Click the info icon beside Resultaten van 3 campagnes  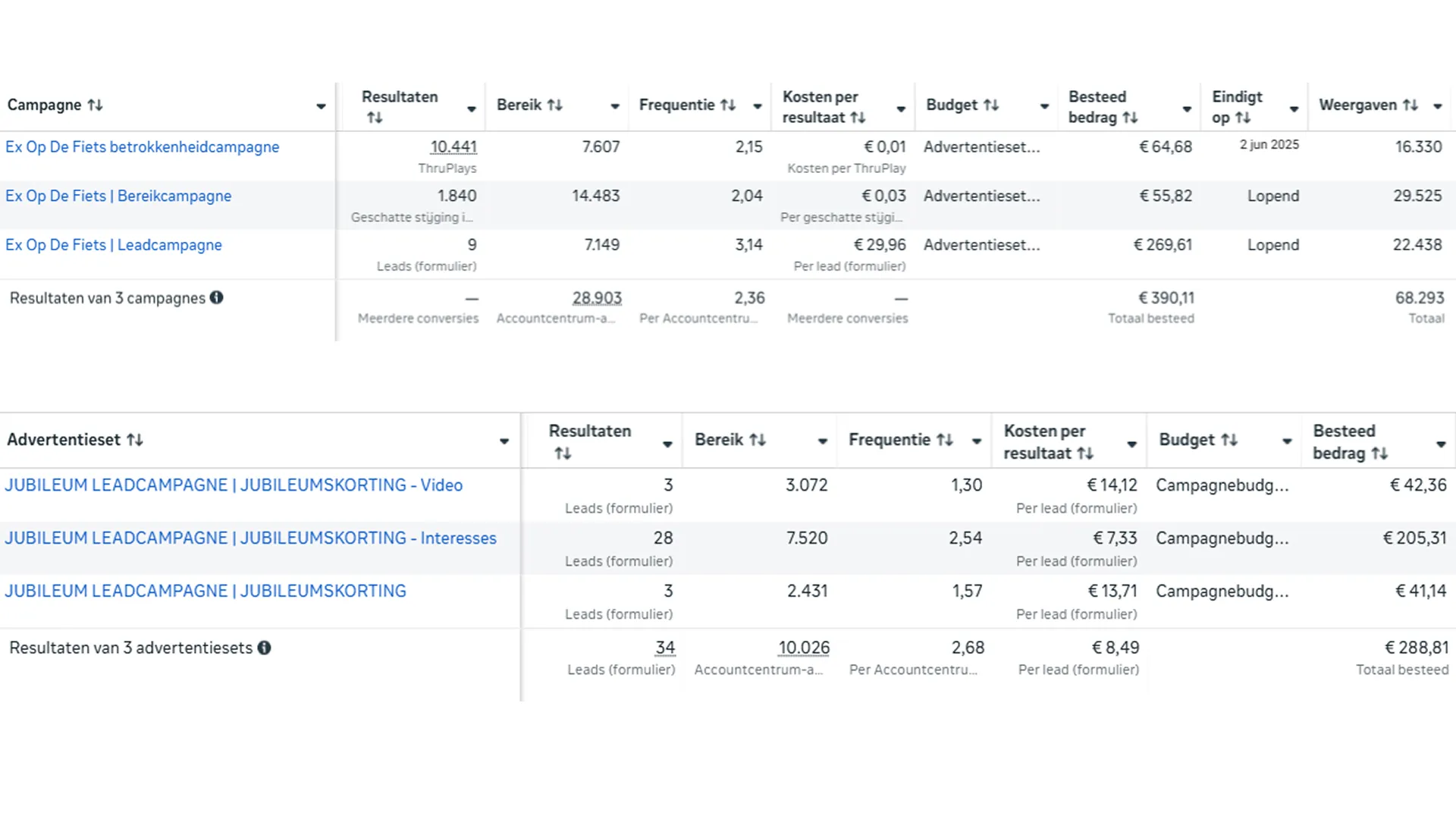click(217, 298)
